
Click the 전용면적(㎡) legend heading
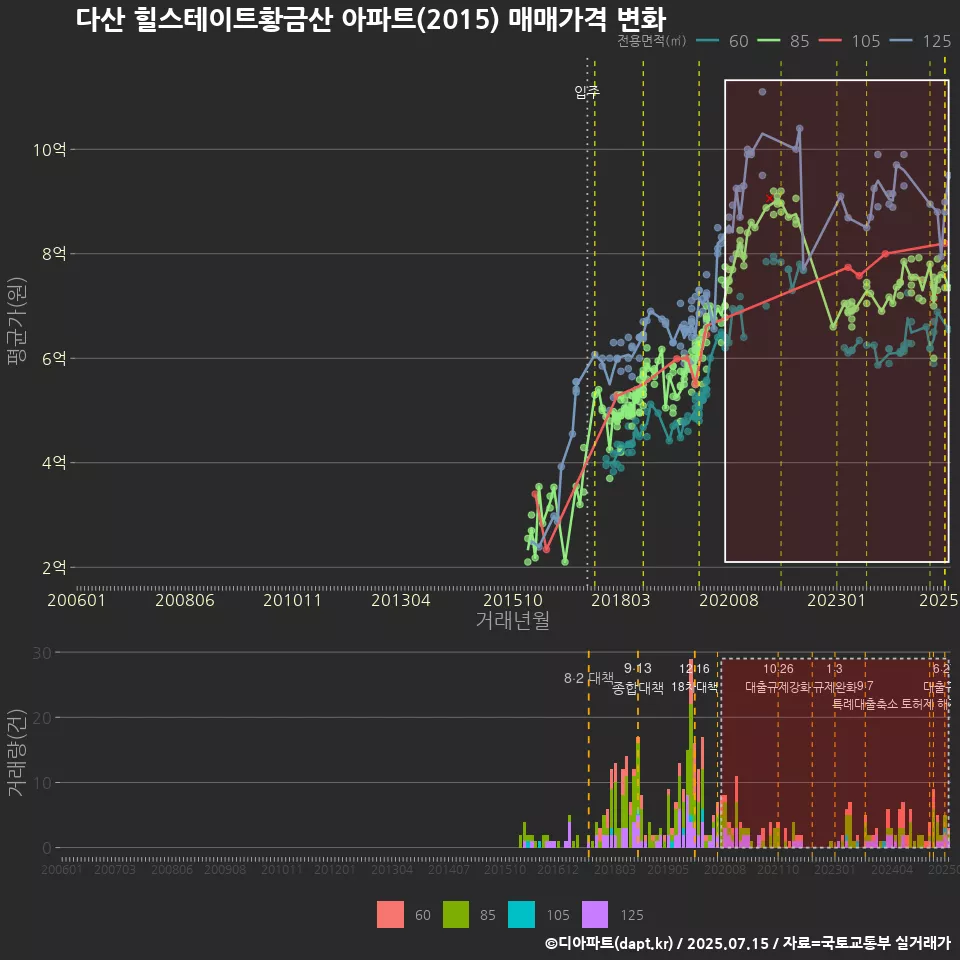(651, 41)
